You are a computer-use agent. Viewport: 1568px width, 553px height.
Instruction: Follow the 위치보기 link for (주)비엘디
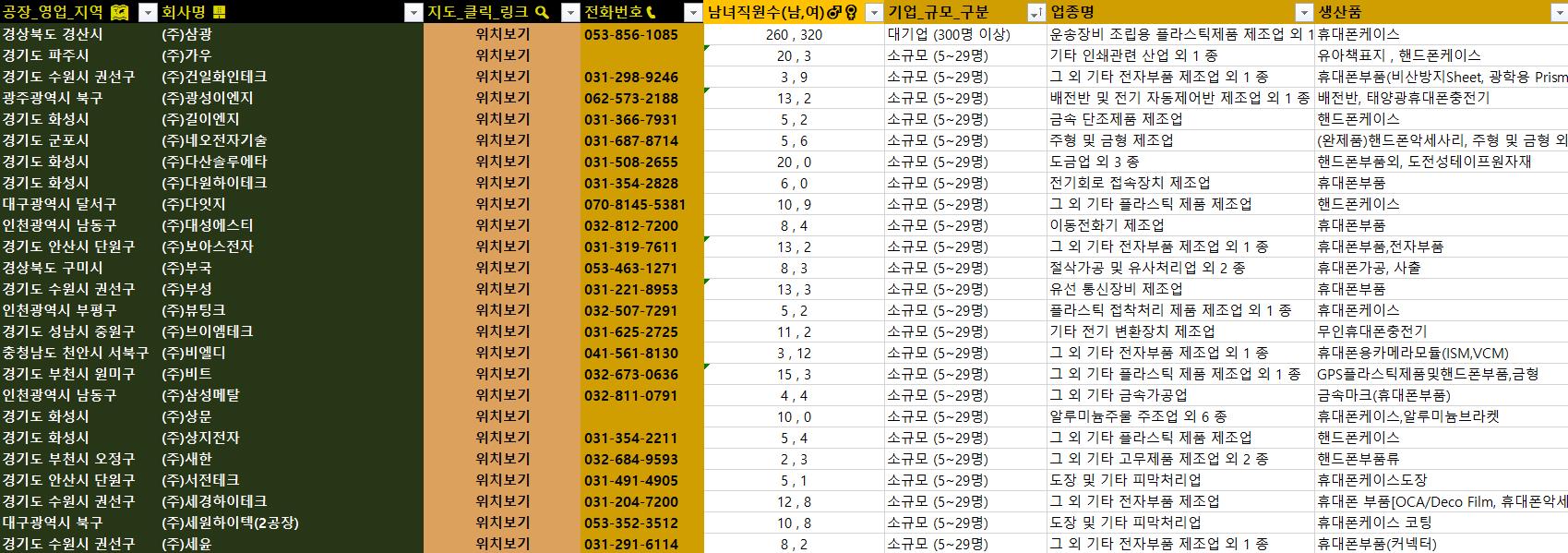pyautogui.click(x=502, y=353)
